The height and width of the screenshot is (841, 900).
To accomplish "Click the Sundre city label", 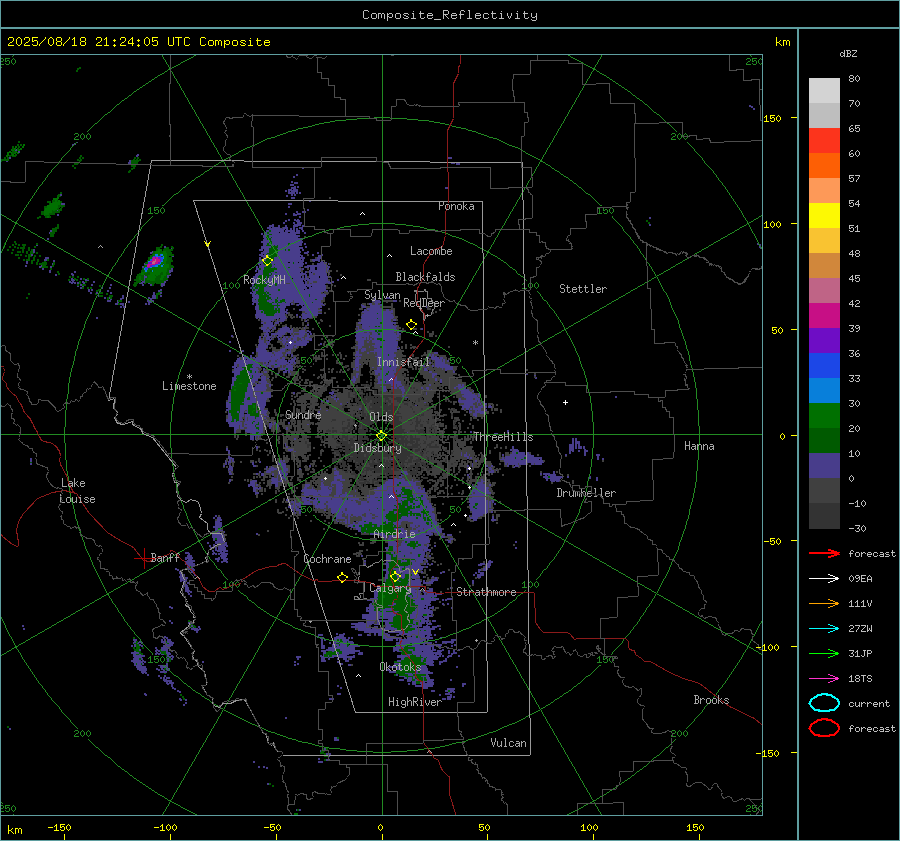I will 303,415.
